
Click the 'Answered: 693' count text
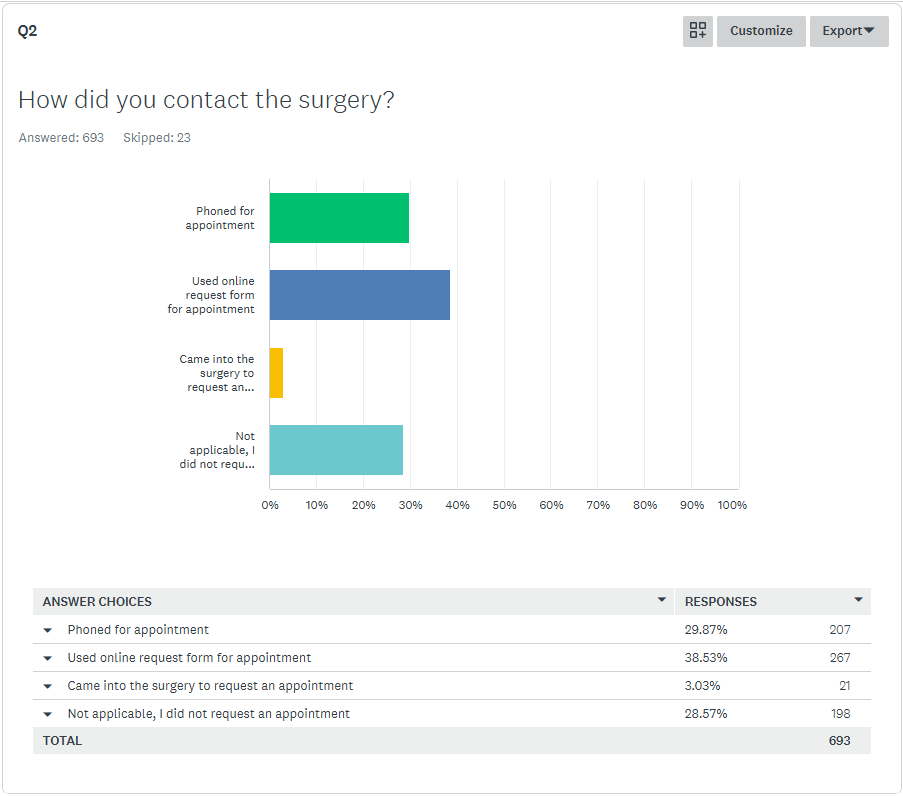pos(61,138)
